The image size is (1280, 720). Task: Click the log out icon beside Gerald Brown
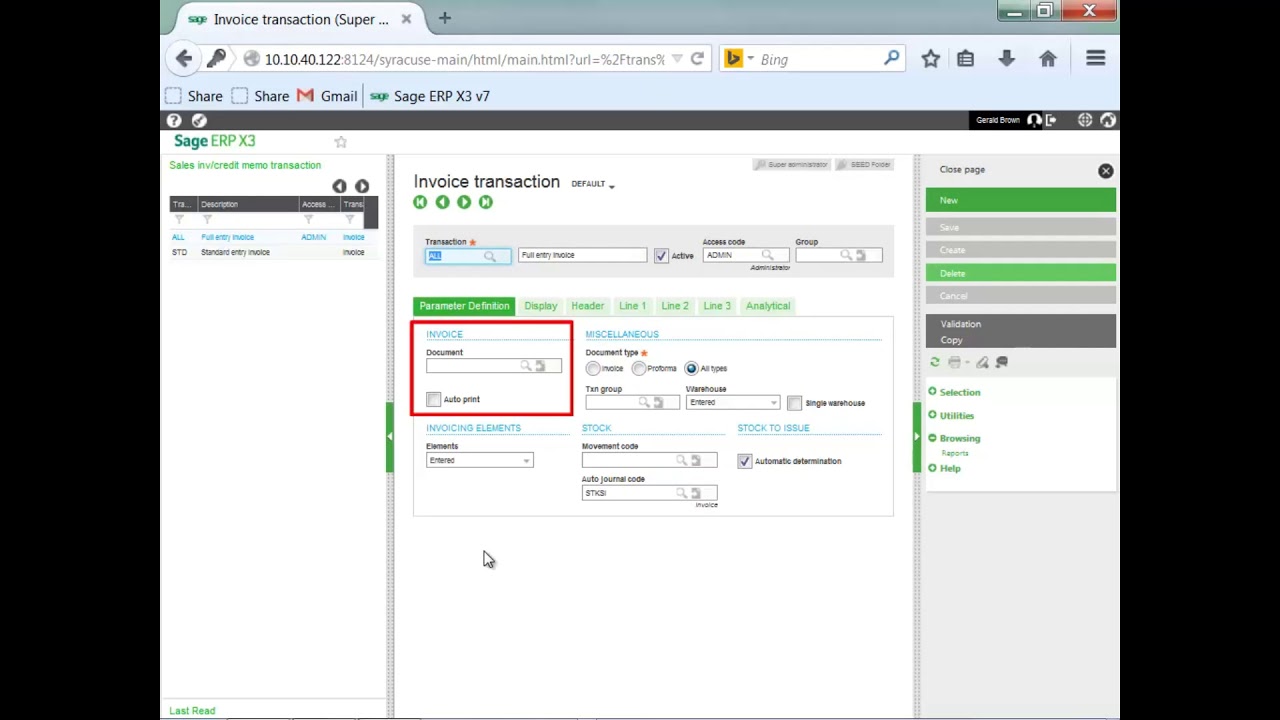point(1051,120)
